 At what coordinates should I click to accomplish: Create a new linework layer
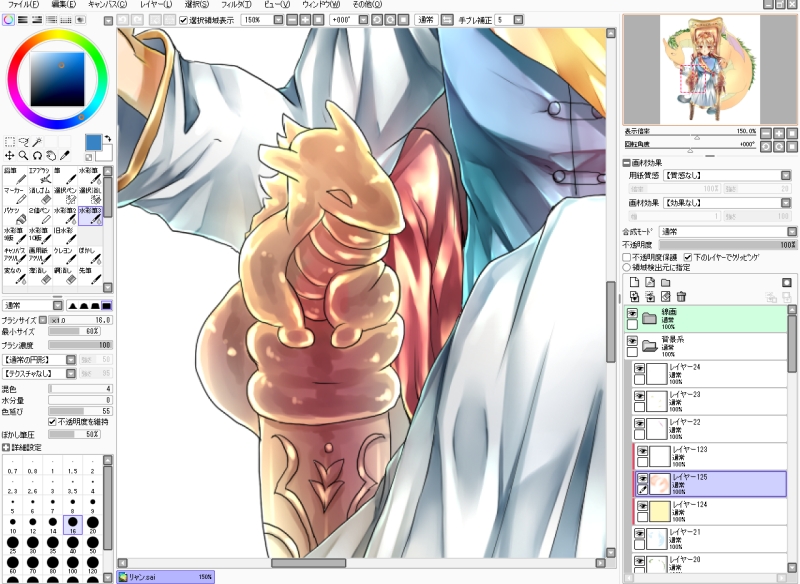click(x=650, y=283)
